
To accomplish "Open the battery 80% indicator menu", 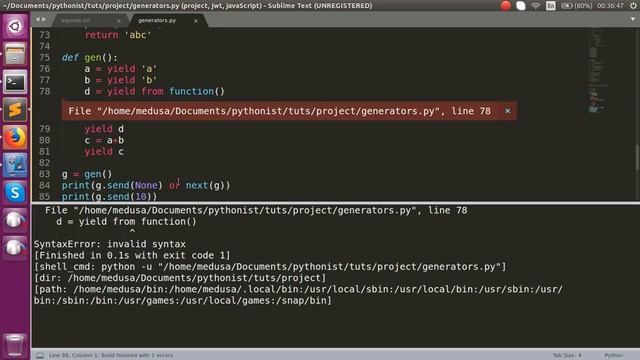I will point(576,6).
